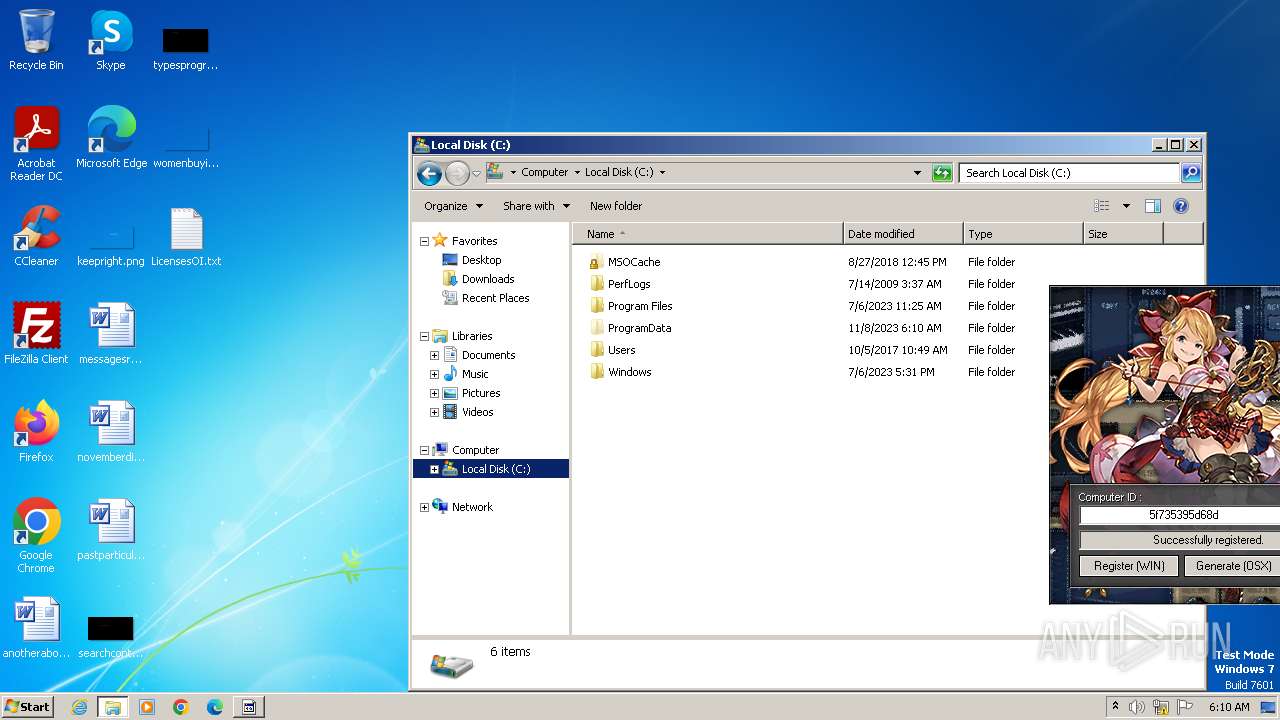Image resolution: width=1280 pixels, height=720 pixels.
Task: Open the CCleaner desktop shortcut
Action: (x=36, y=236)
